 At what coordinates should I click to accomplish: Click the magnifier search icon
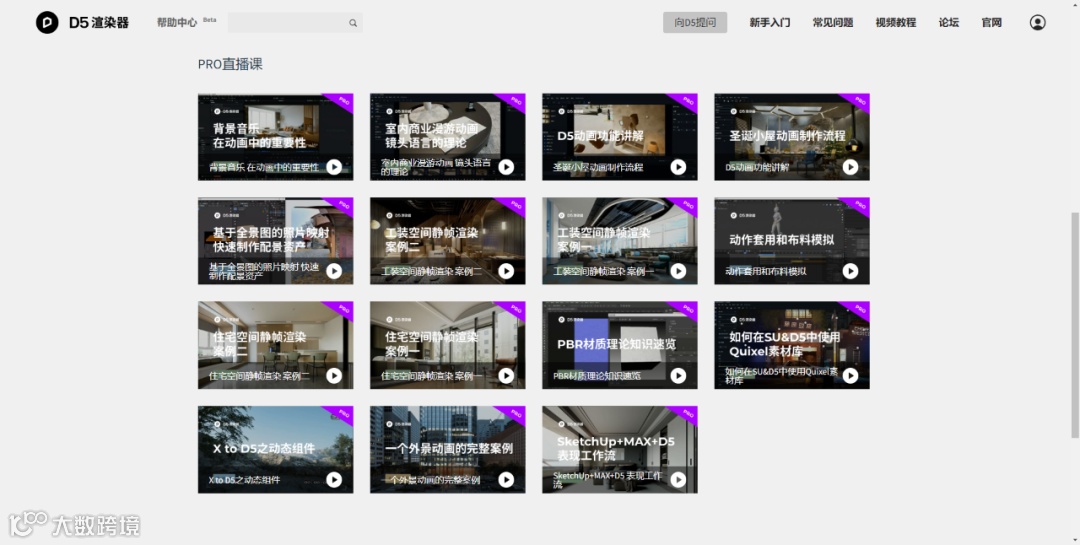pyautogui.click(x=353, y=23)
